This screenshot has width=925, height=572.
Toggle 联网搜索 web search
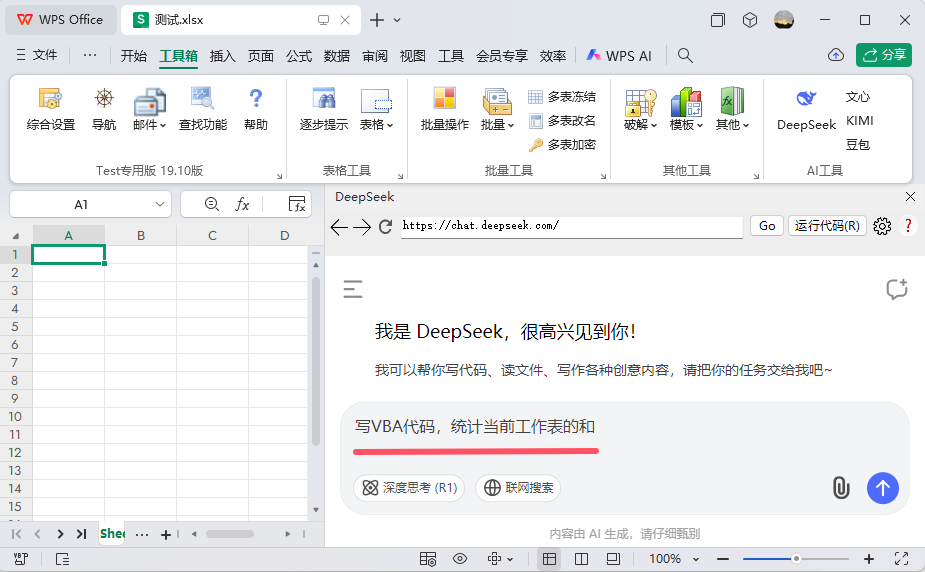pos(518,488)
